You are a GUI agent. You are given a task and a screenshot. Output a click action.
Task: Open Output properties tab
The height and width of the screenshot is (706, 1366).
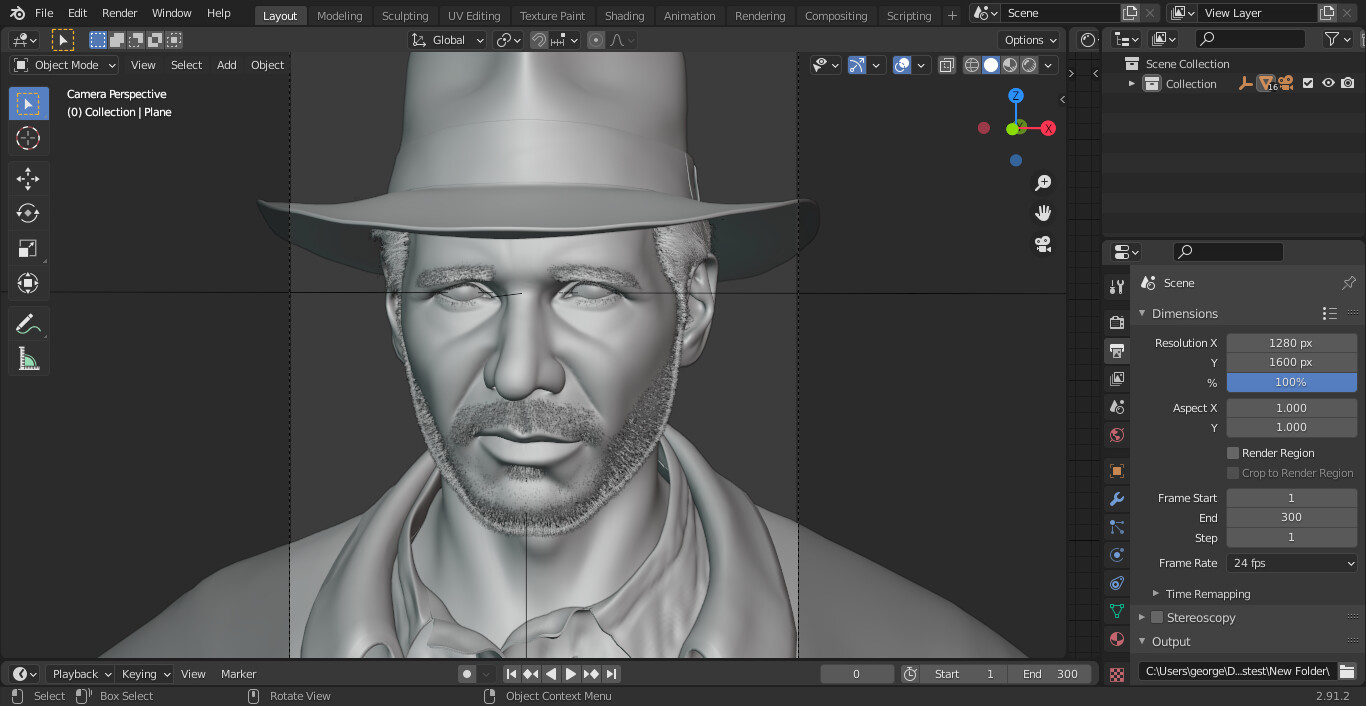pos(1117,350)
